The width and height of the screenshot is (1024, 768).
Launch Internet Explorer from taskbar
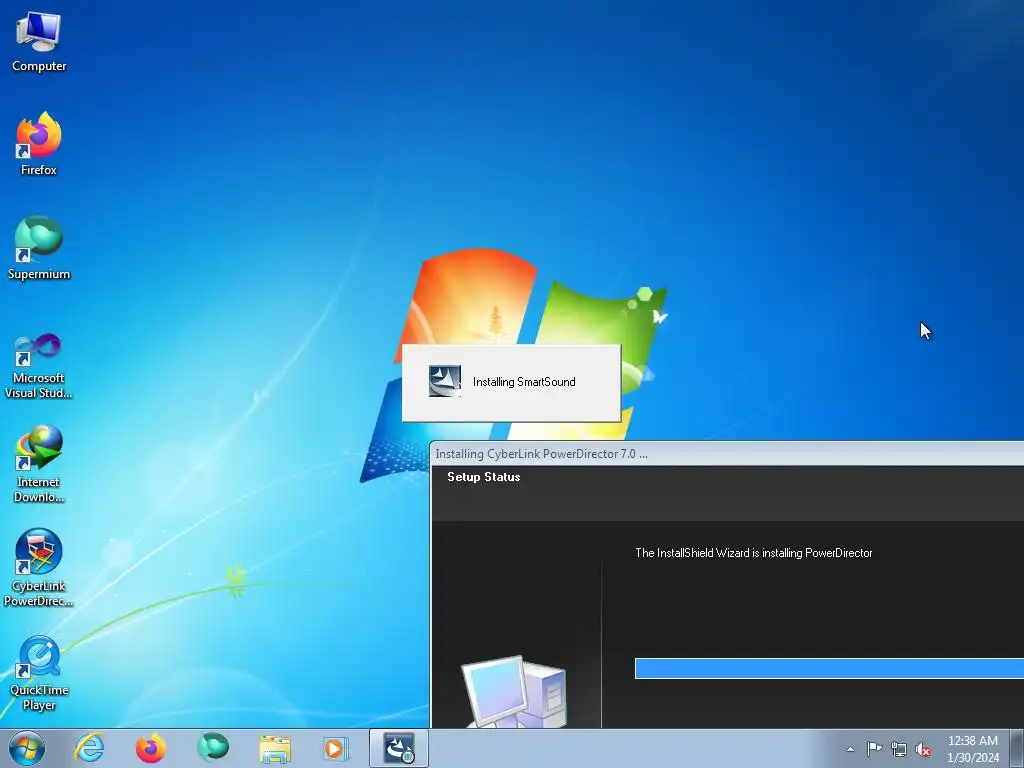89,748
